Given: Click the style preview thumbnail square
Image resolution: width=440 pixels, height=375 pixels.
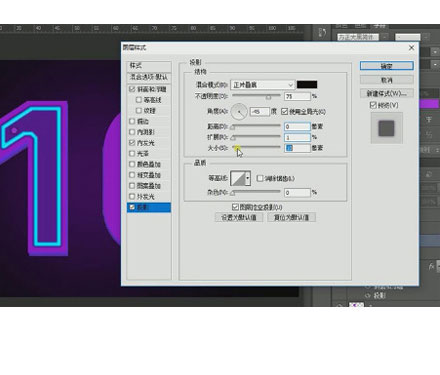Looking at the screenshot, I should 387,128.
